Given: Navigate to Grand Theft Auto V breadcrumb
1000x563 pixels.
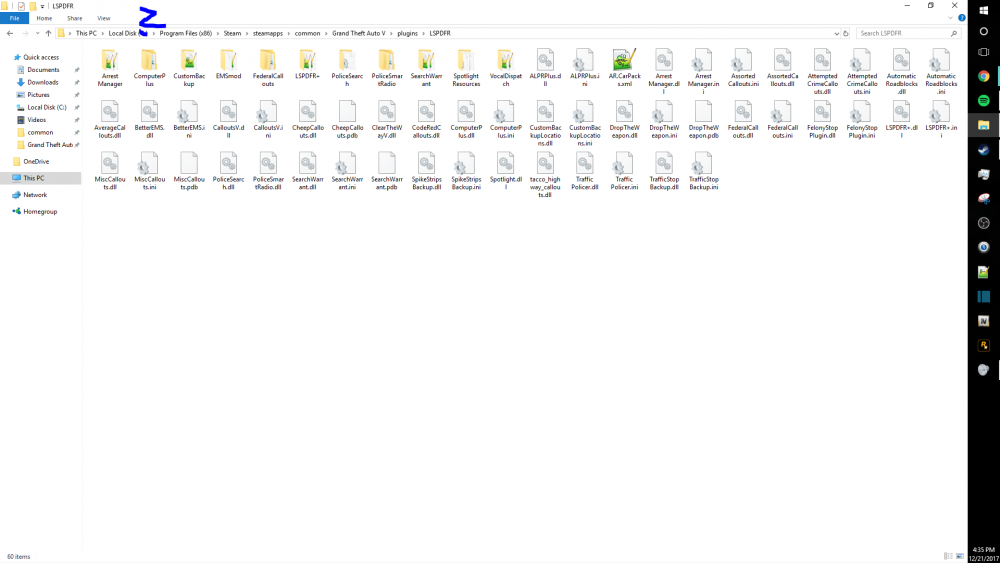Looking at the screenshot, I should pyautogui.click(x=358, y=33).
